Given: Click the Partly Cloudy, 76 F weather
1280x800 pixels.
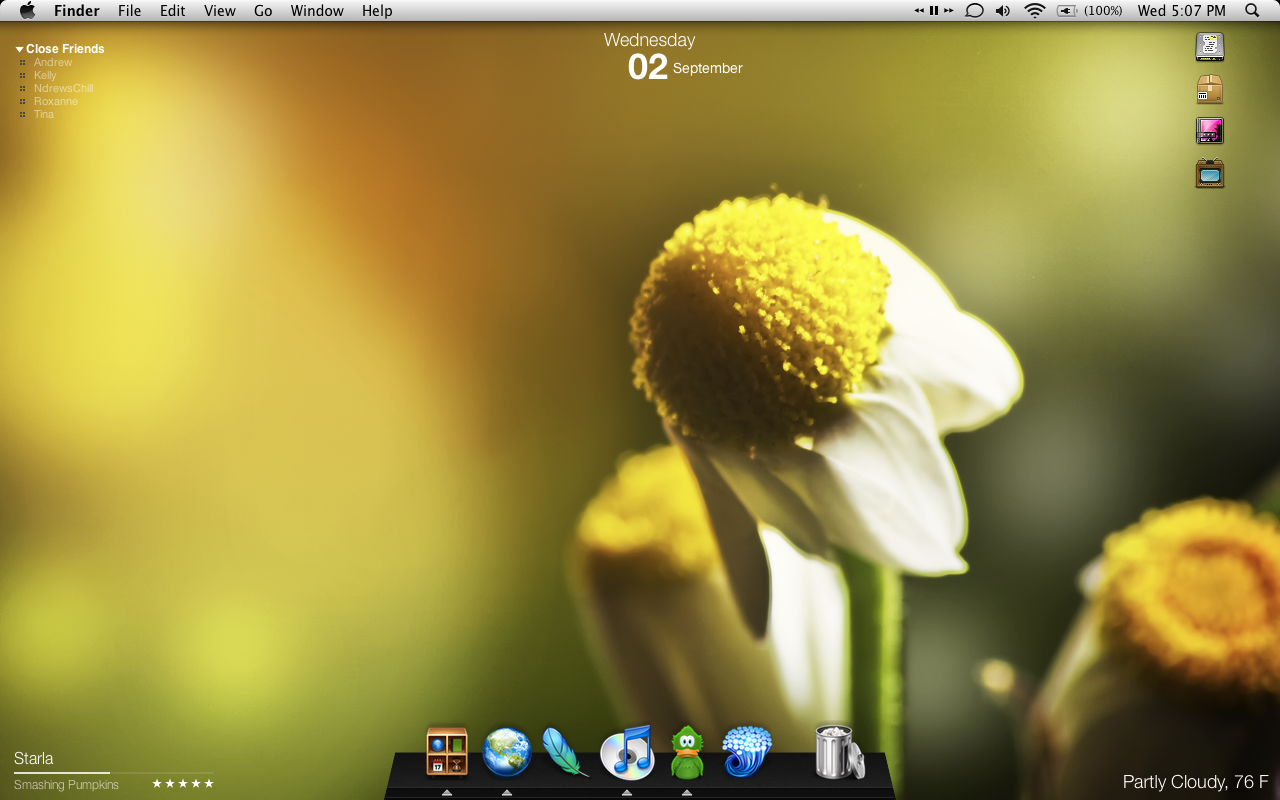Looking at the screenshot, I should click(x=1196, y=782).
